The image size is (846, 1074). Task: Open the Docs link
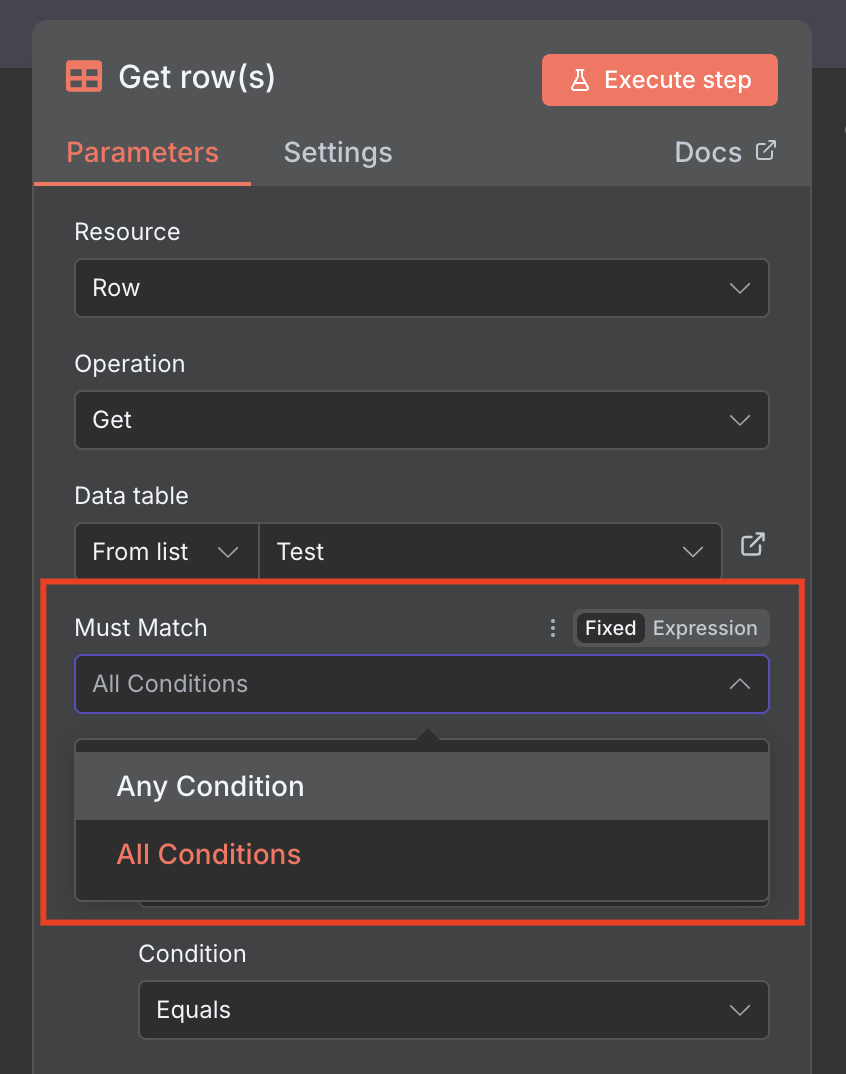[708, 153]
